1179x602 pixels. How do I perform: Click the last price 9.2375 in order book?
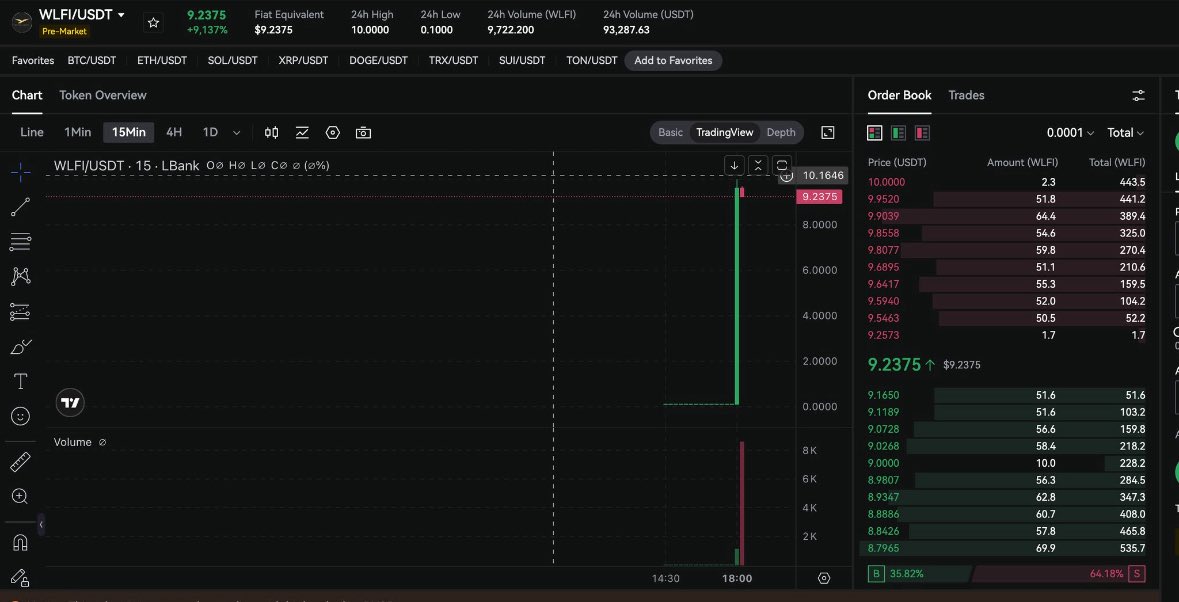click(x=894, y=365)
